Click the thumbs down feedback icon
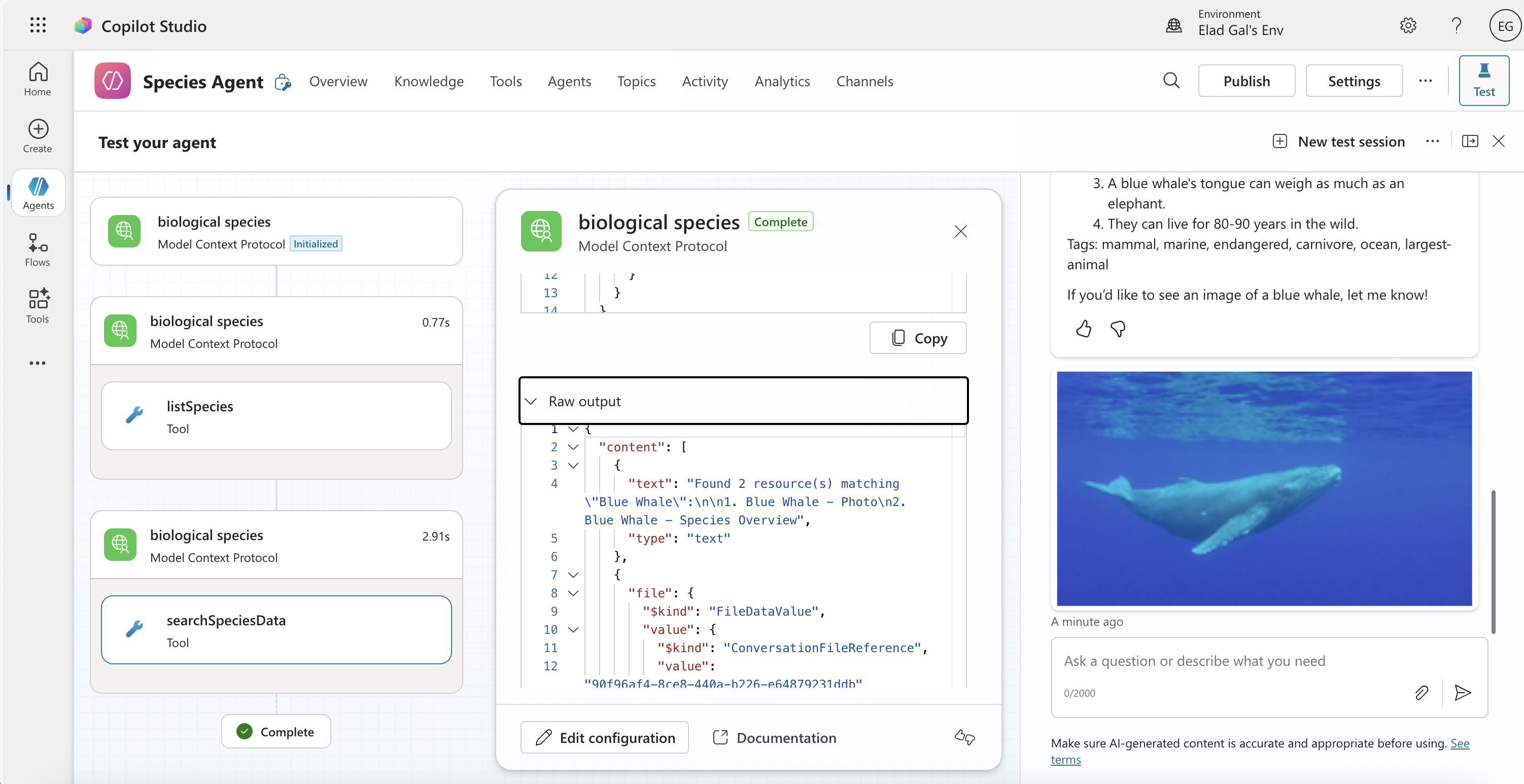The image size is (1524, 784). [x=1118, y=329]
